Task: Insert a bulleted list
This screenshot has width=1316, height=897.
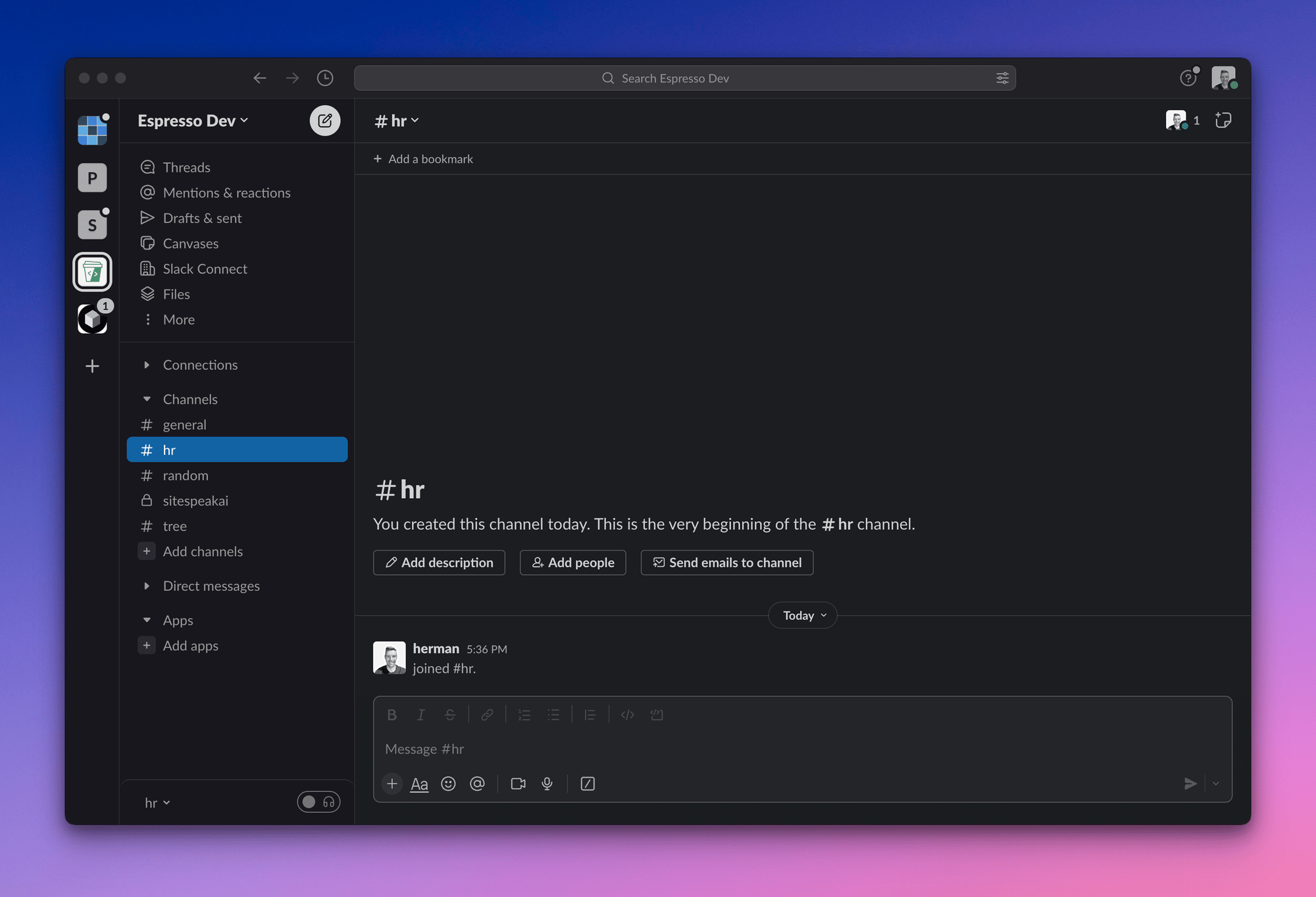Action: click(x=553, y=715)
